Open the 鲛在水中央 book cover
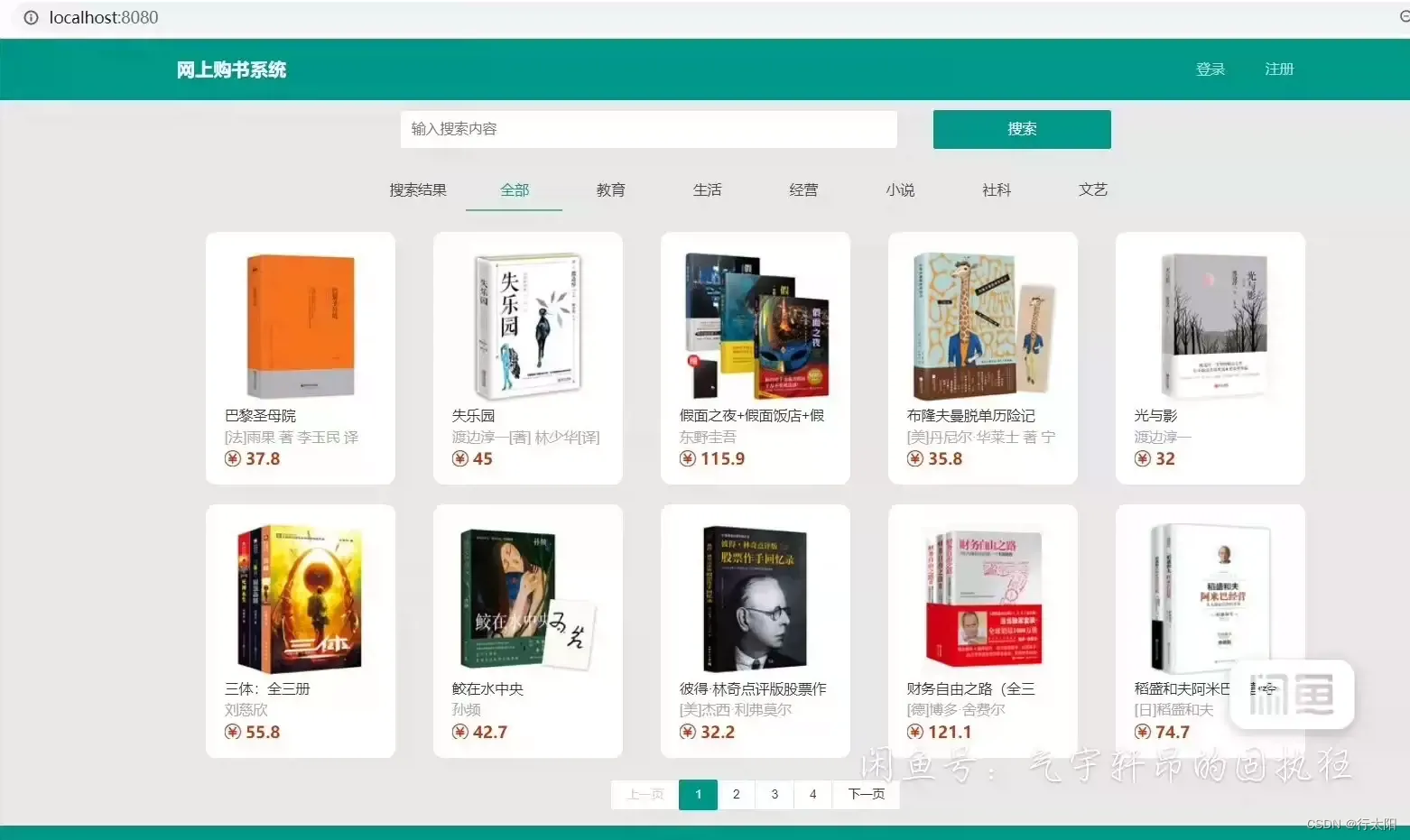The height and width of the screenshot is (840, 1410). 528,599
